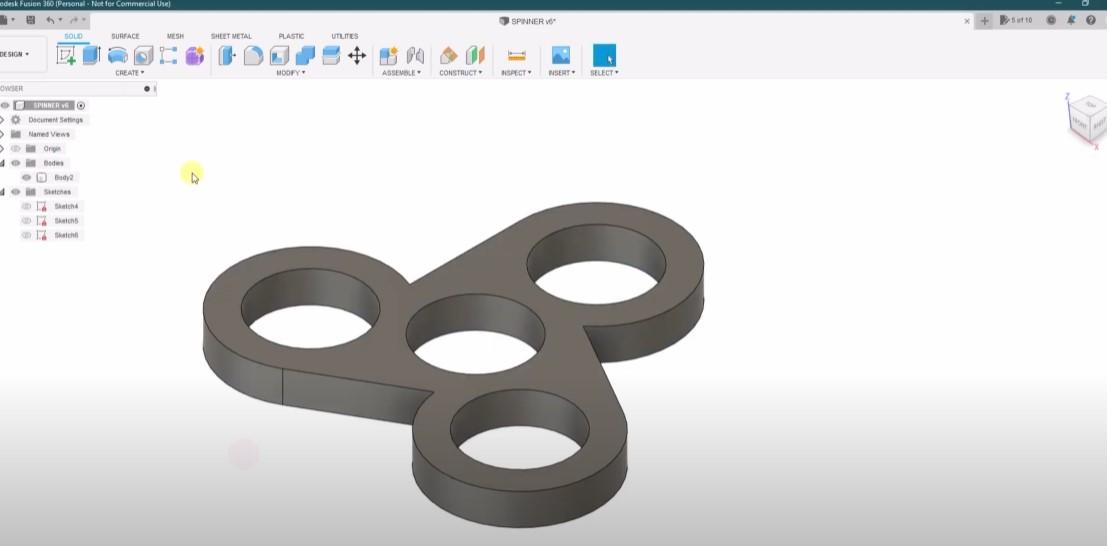
Task: Toggle visibility of the Sketches folder
Action: click(16, 192)
